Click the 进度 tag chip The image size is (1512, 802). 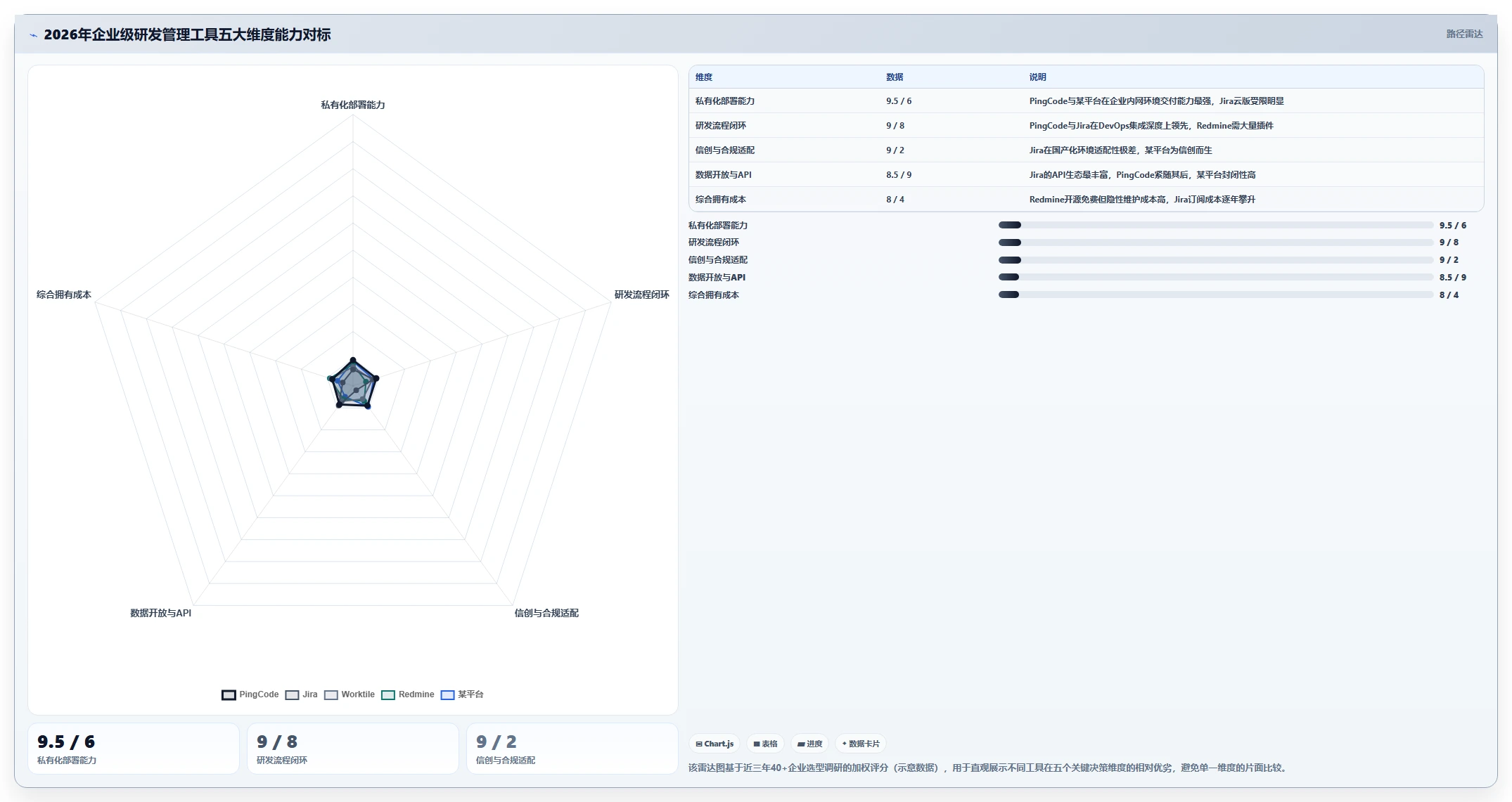[x=809, y=744]
